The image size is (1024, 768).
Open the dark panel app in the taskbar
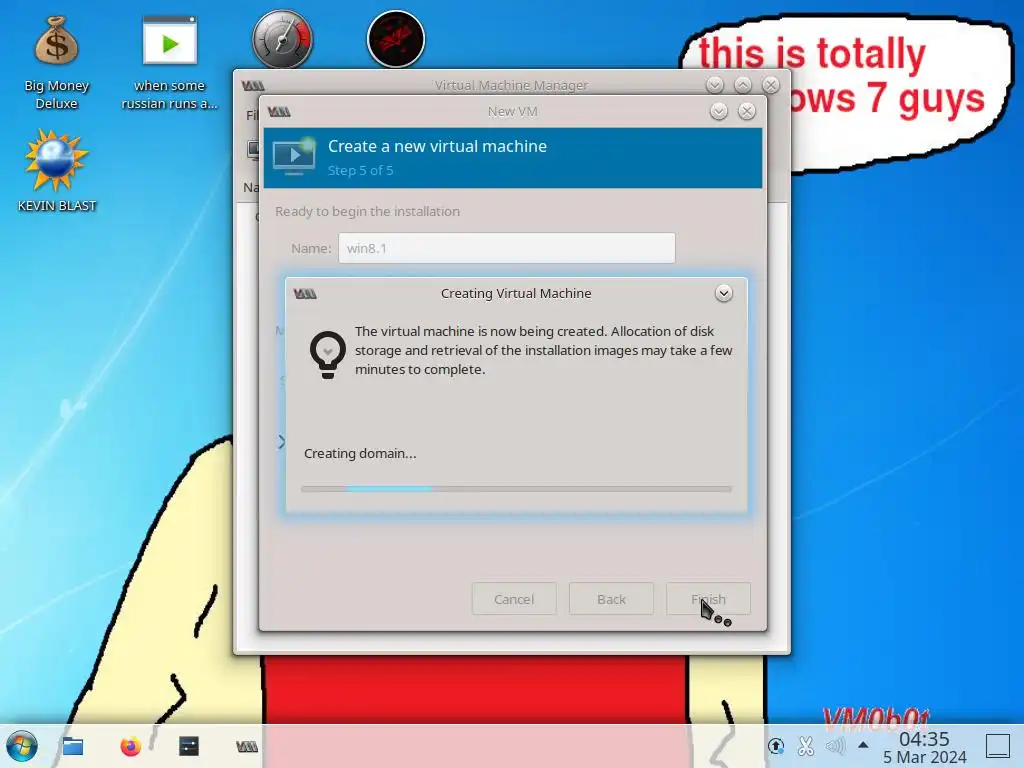189,746
